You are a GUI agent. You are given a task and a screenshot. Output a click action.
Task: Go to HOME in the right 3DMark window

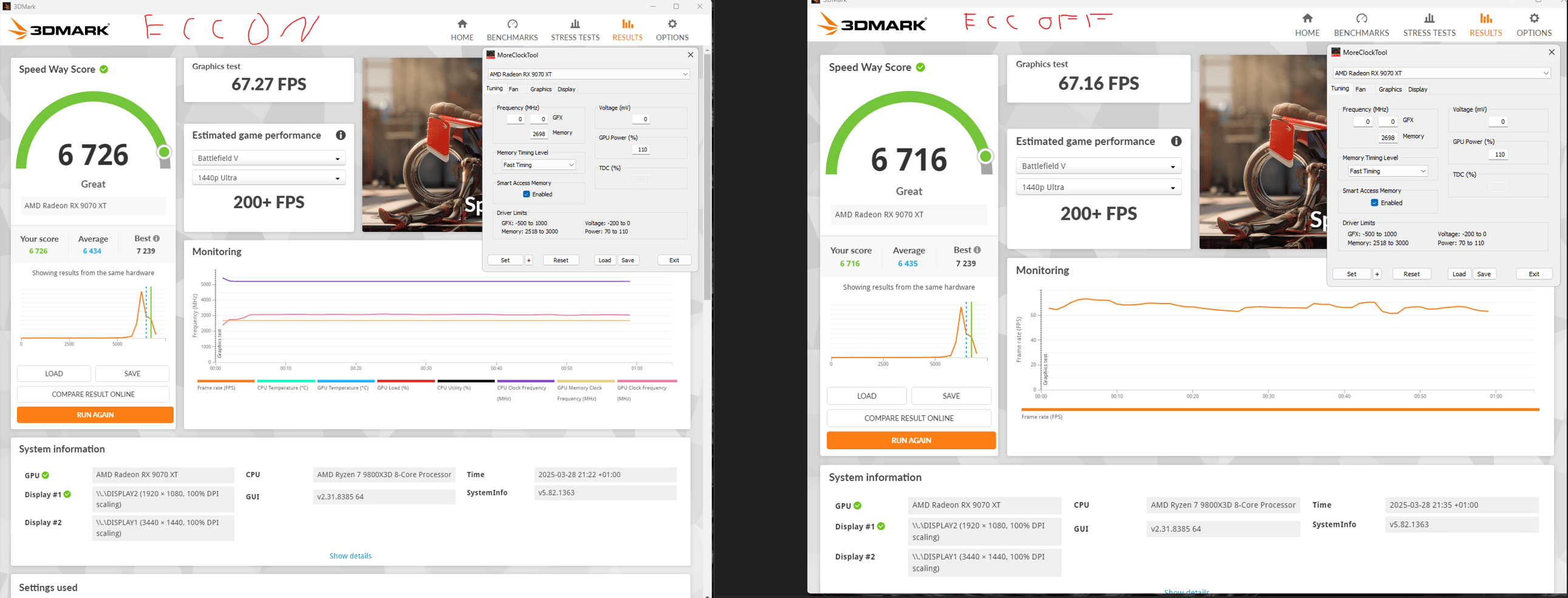pos(1307,25)
